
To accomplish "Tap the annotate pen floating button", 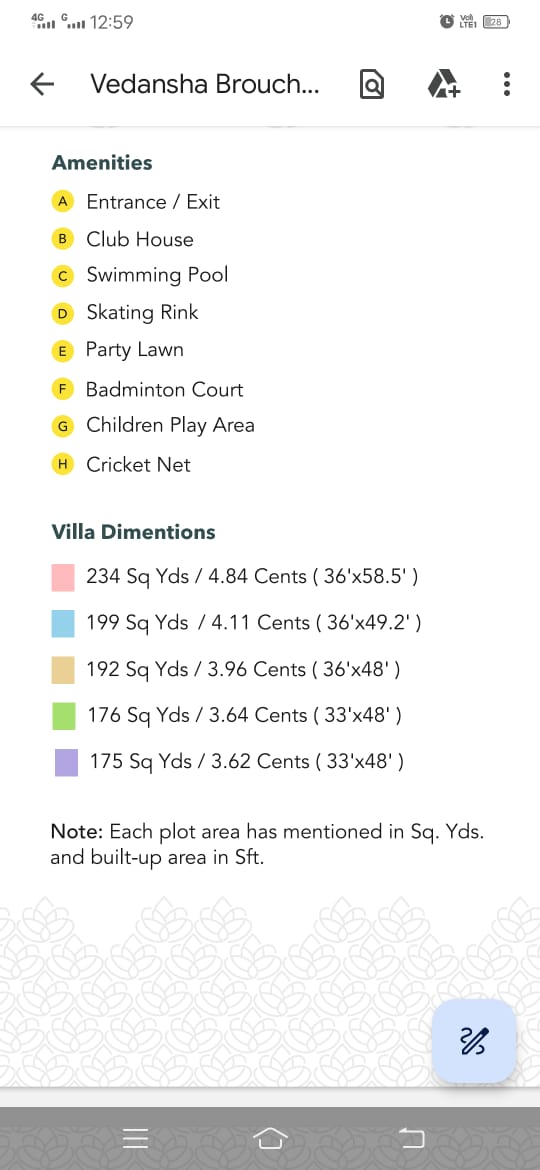I will pyautogui.click(x=474, y=1040).
